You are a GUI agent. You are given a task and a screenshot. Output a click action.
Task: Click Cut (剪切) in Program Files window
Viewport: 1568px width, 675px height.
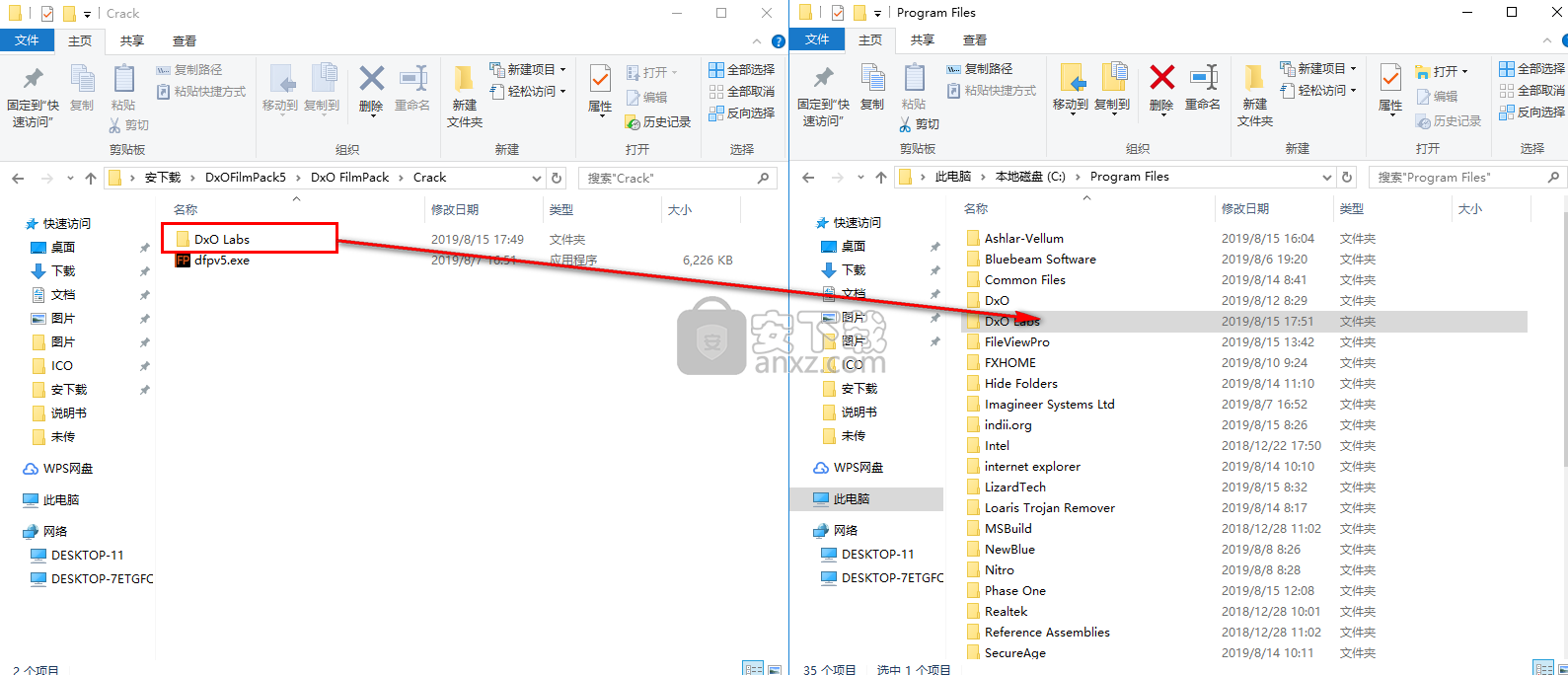tap(920, 124)
